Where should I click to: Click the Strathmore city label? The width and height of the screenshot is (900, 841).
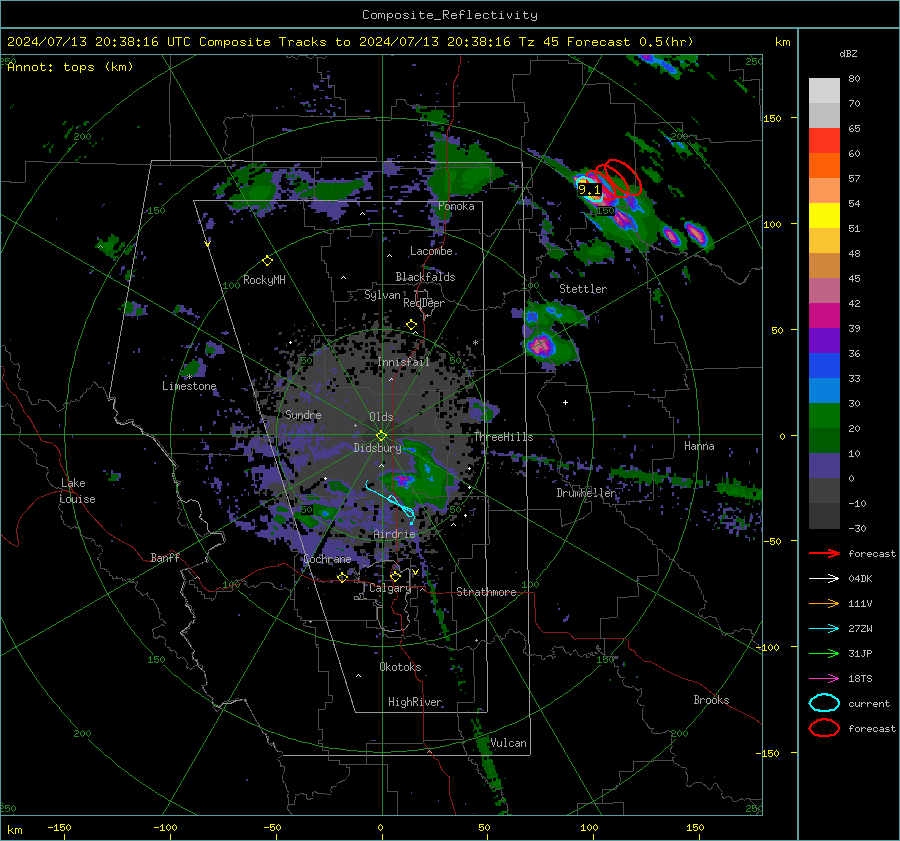coord(486,592)
